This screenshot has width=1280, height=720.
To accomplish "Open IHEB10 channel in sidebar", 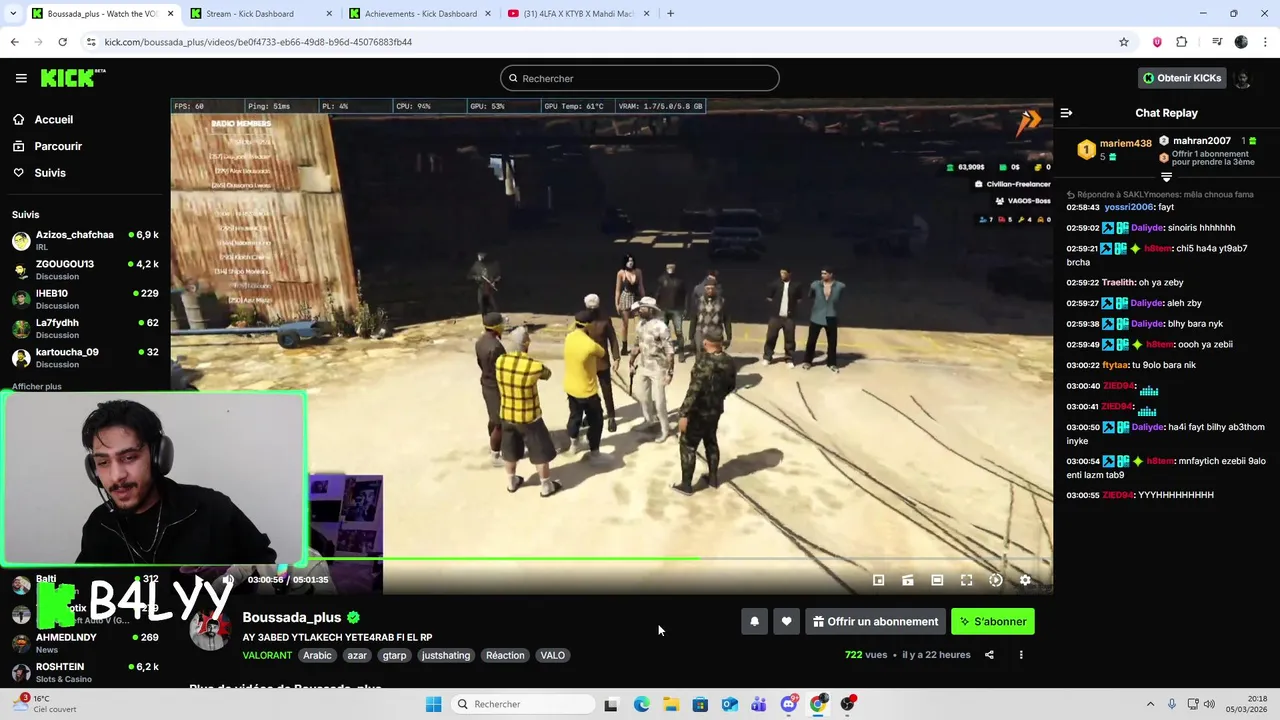I will [85, 299].
